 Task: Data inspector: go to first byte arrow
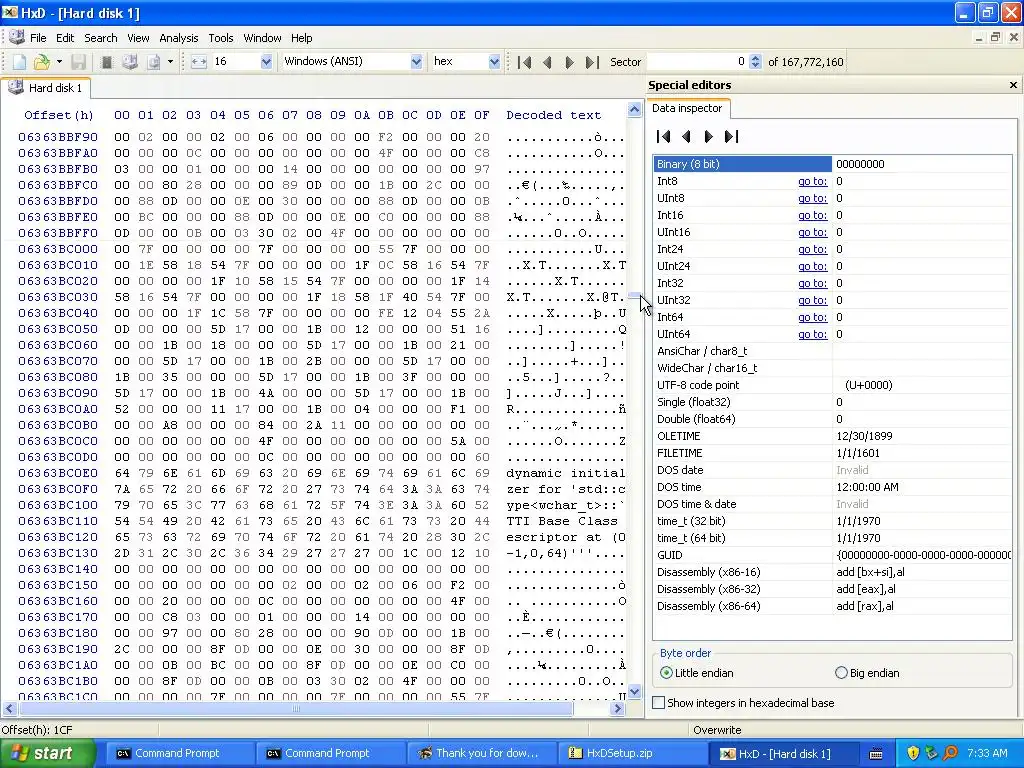pyautogui.click(x=664, y=136)
